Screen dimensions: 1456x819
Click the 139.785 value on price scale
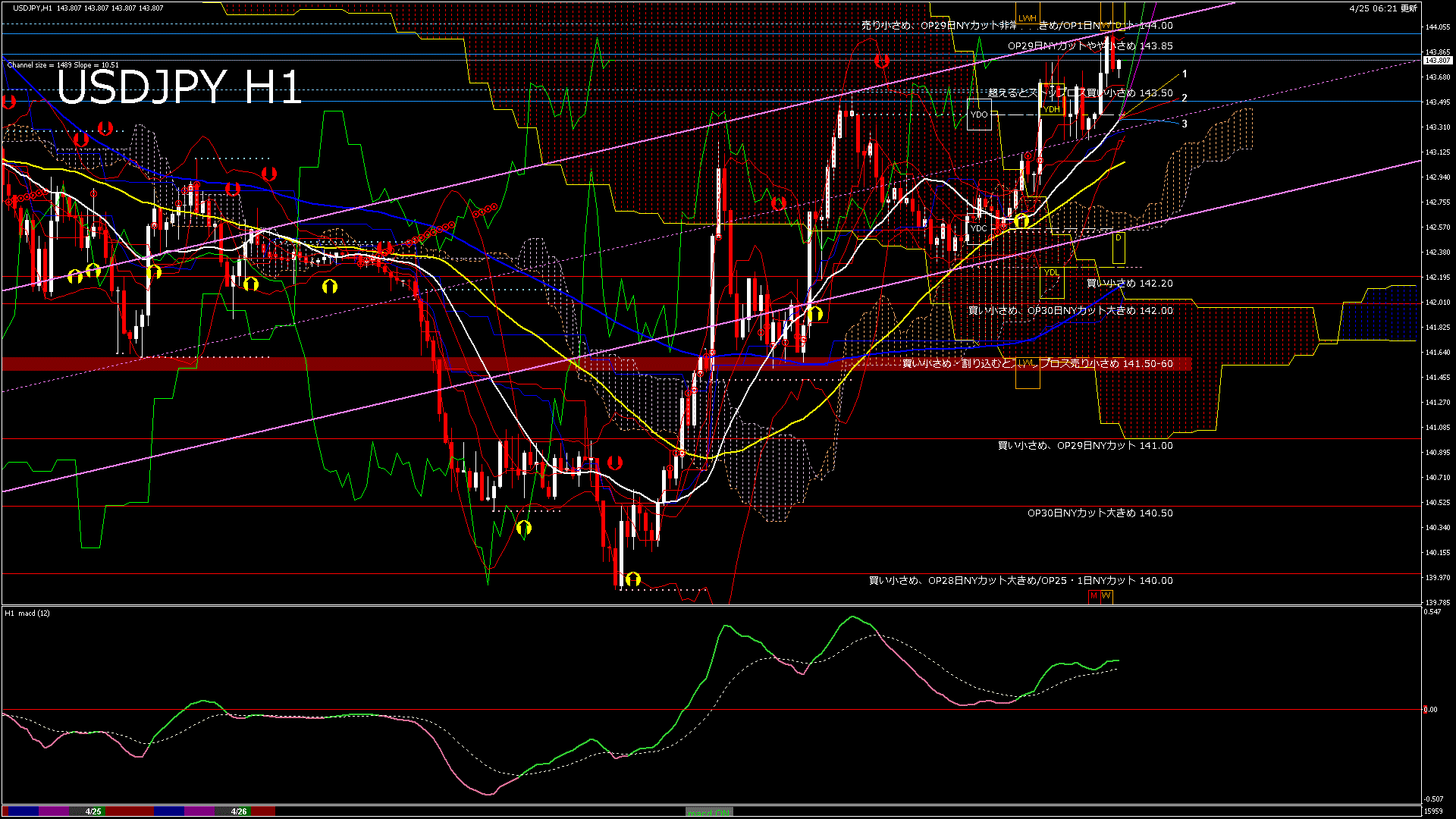1437,603
